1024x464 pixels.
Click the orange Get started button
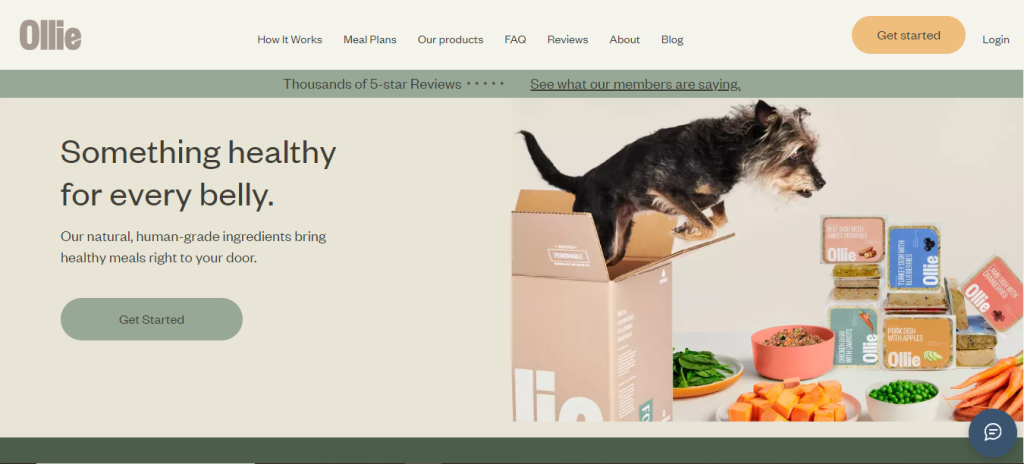click(908, 35)
